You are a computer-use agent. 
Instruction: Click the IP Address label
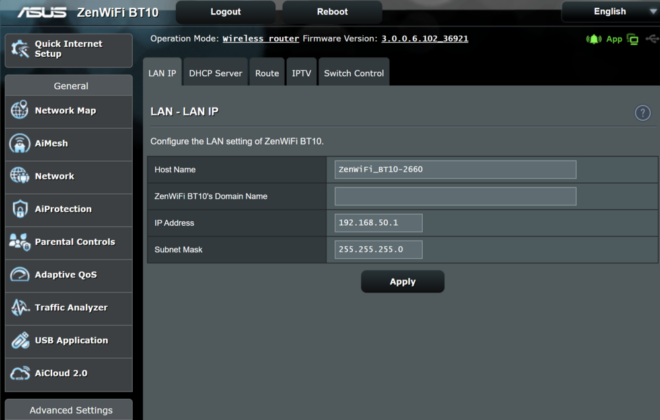(x=174, y=223)
